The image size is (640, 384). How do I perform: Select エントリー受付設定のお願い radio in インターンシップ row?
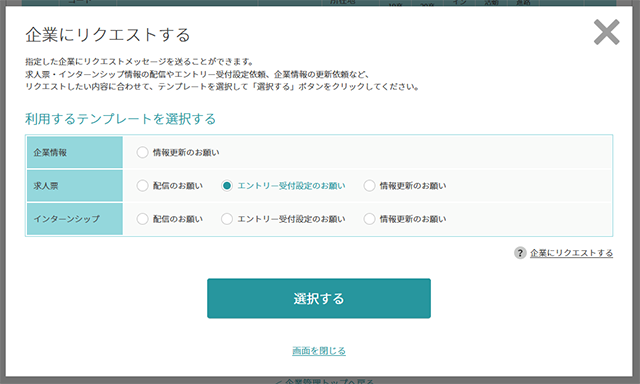(x=227, y=219)
